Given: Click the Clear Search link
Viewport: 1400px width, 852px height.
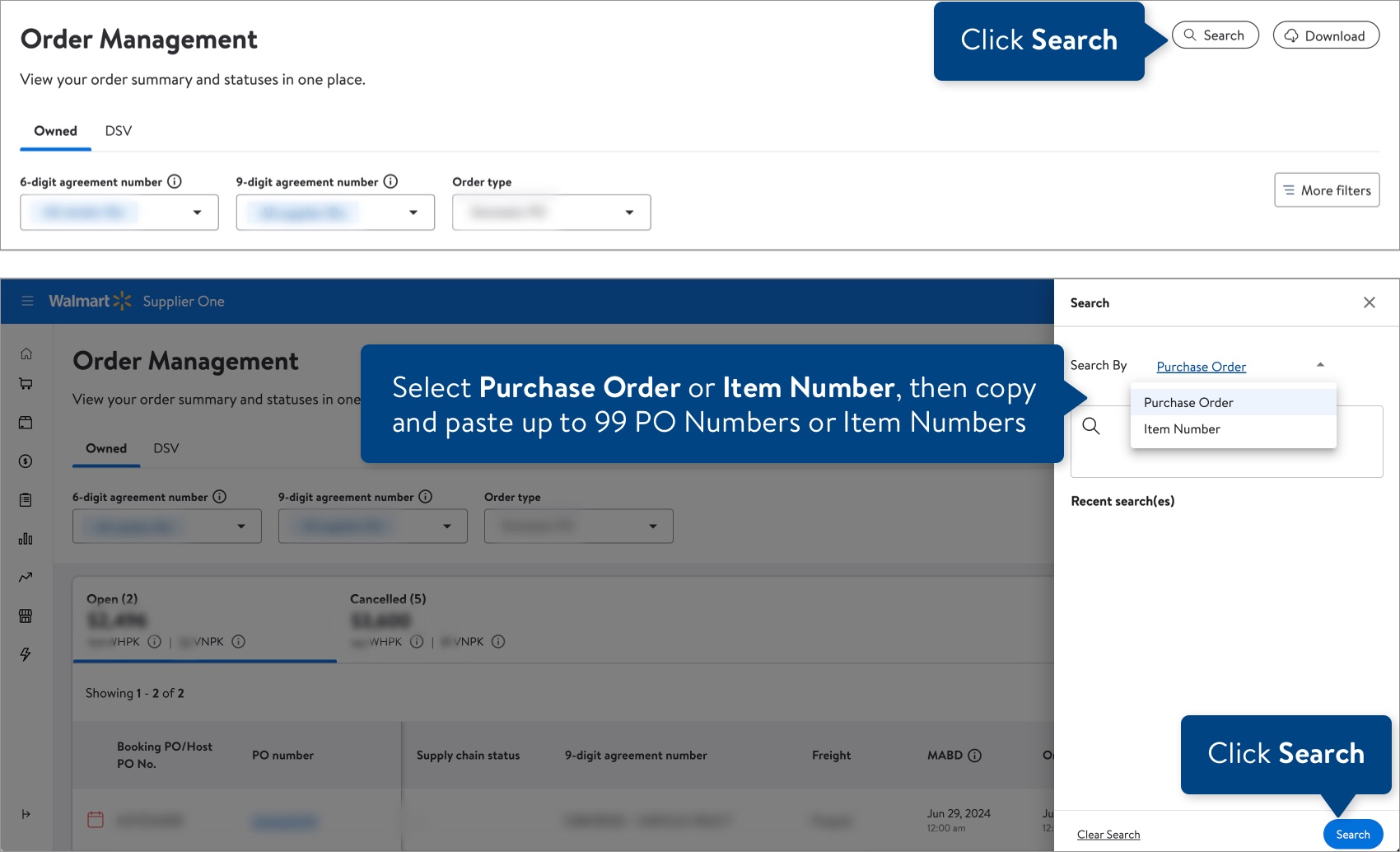Looking at the screenshot, I should pyautogui.click(x=1108, y=834).
